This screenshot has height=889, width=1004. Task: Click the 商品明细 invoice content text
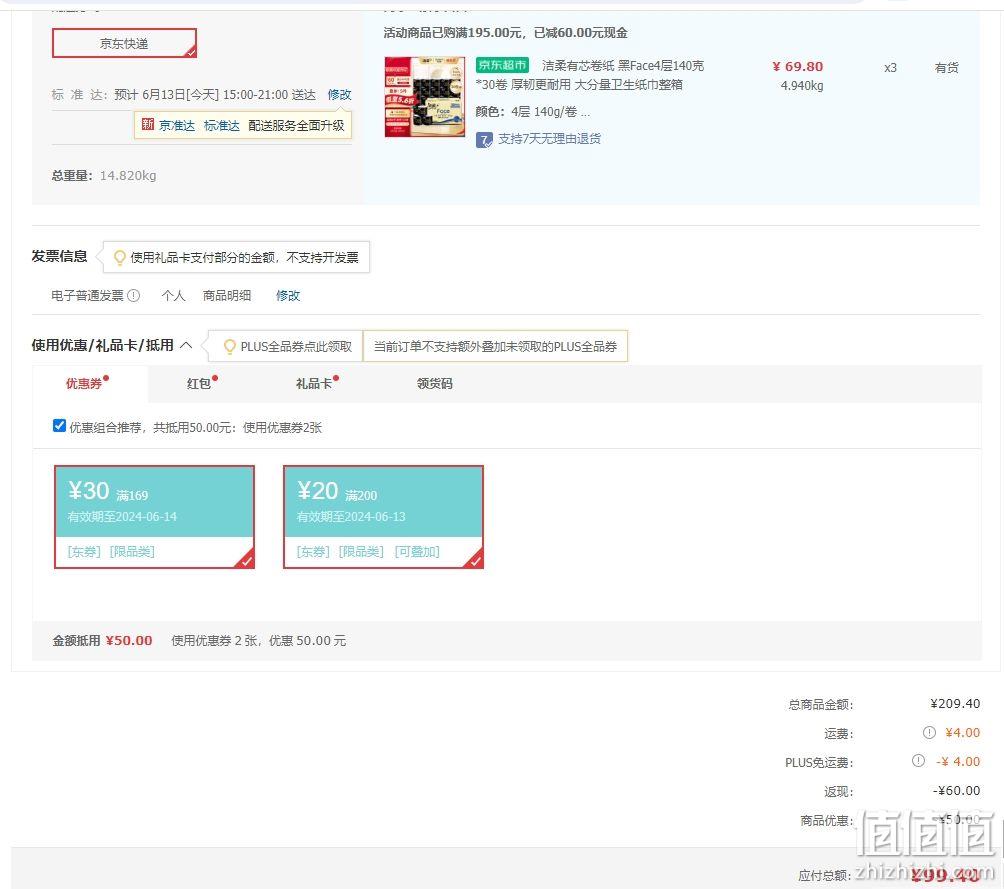[x=227, y=295]
